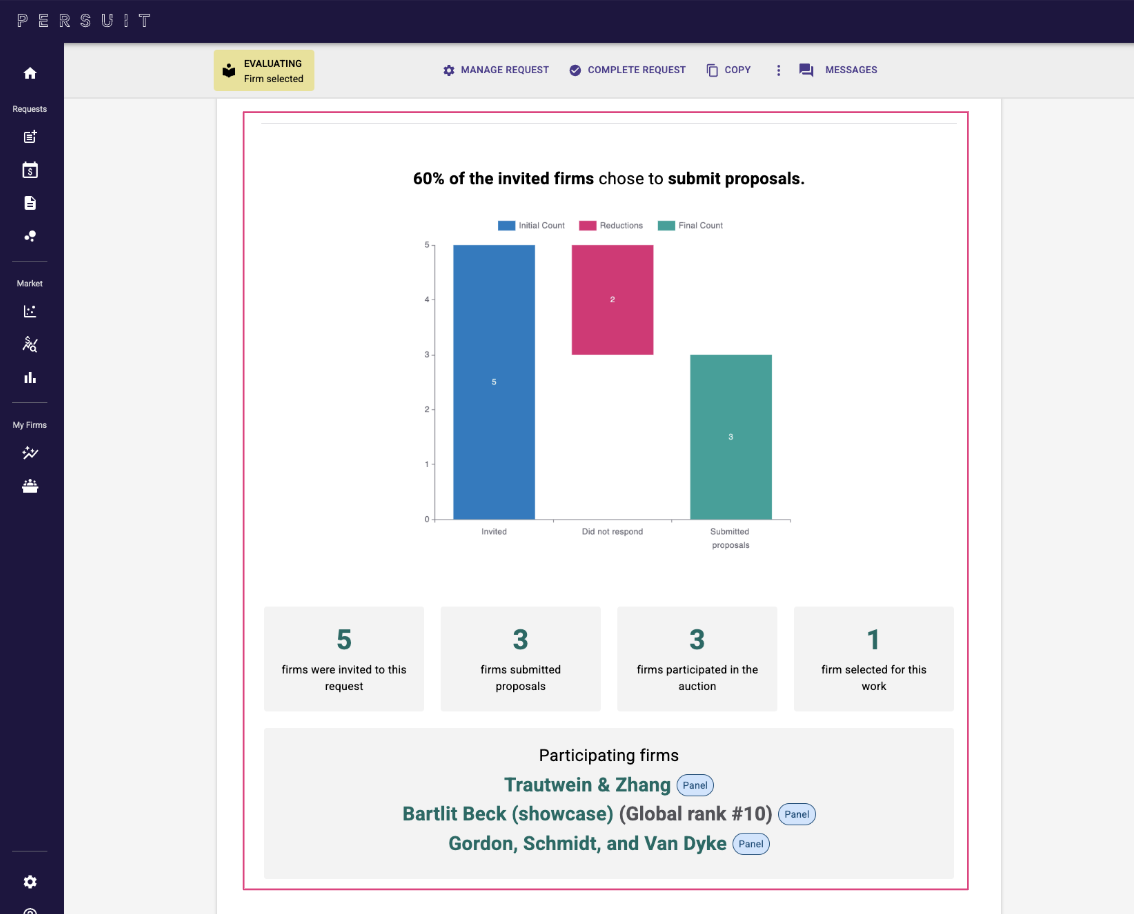
Task: Click the bubble dots icon under Requests
Action: pyautogui.click(x=30, y=236)
